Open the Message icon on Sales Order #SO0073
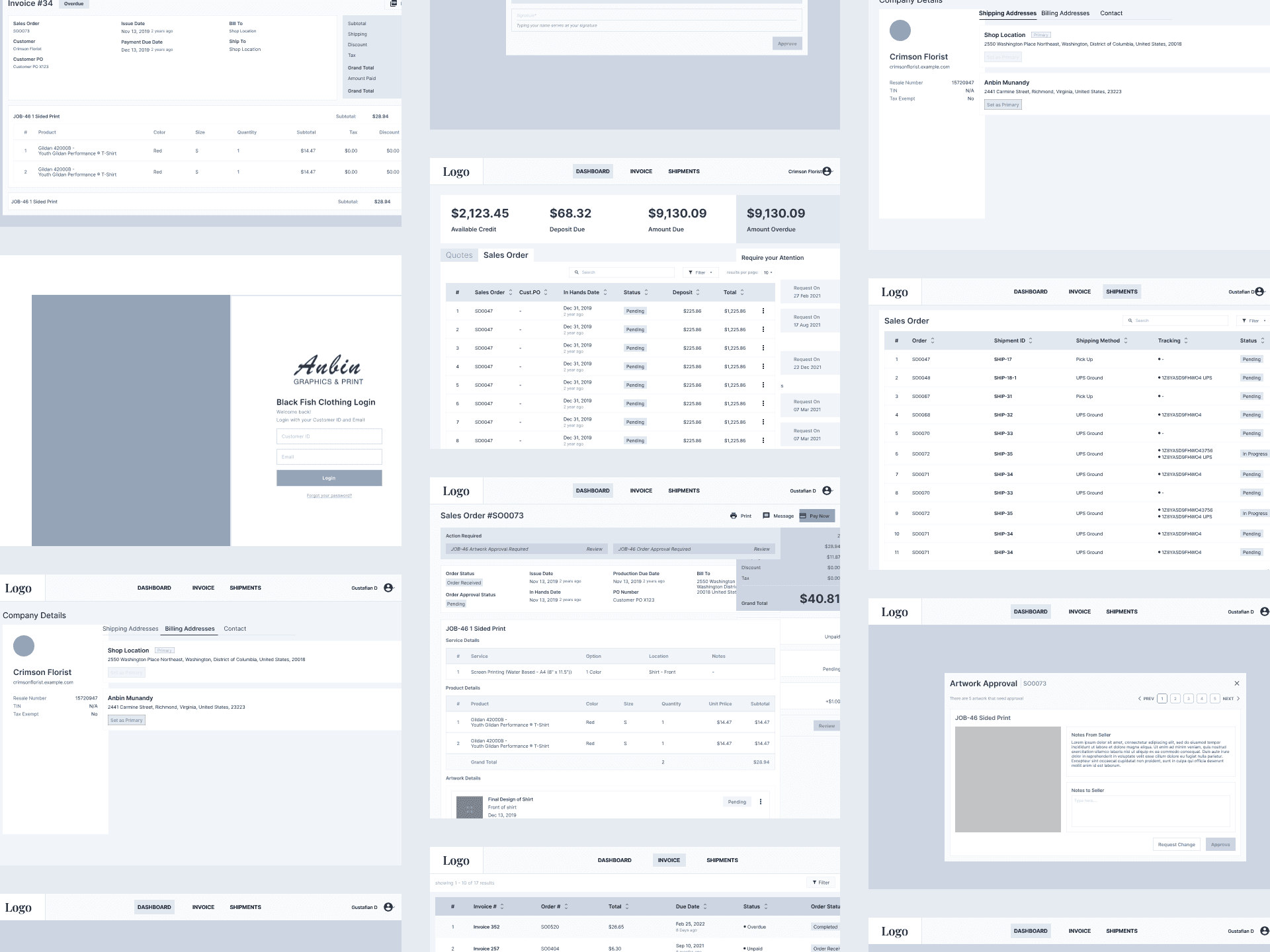1270x952 pixels. [766, 516]
